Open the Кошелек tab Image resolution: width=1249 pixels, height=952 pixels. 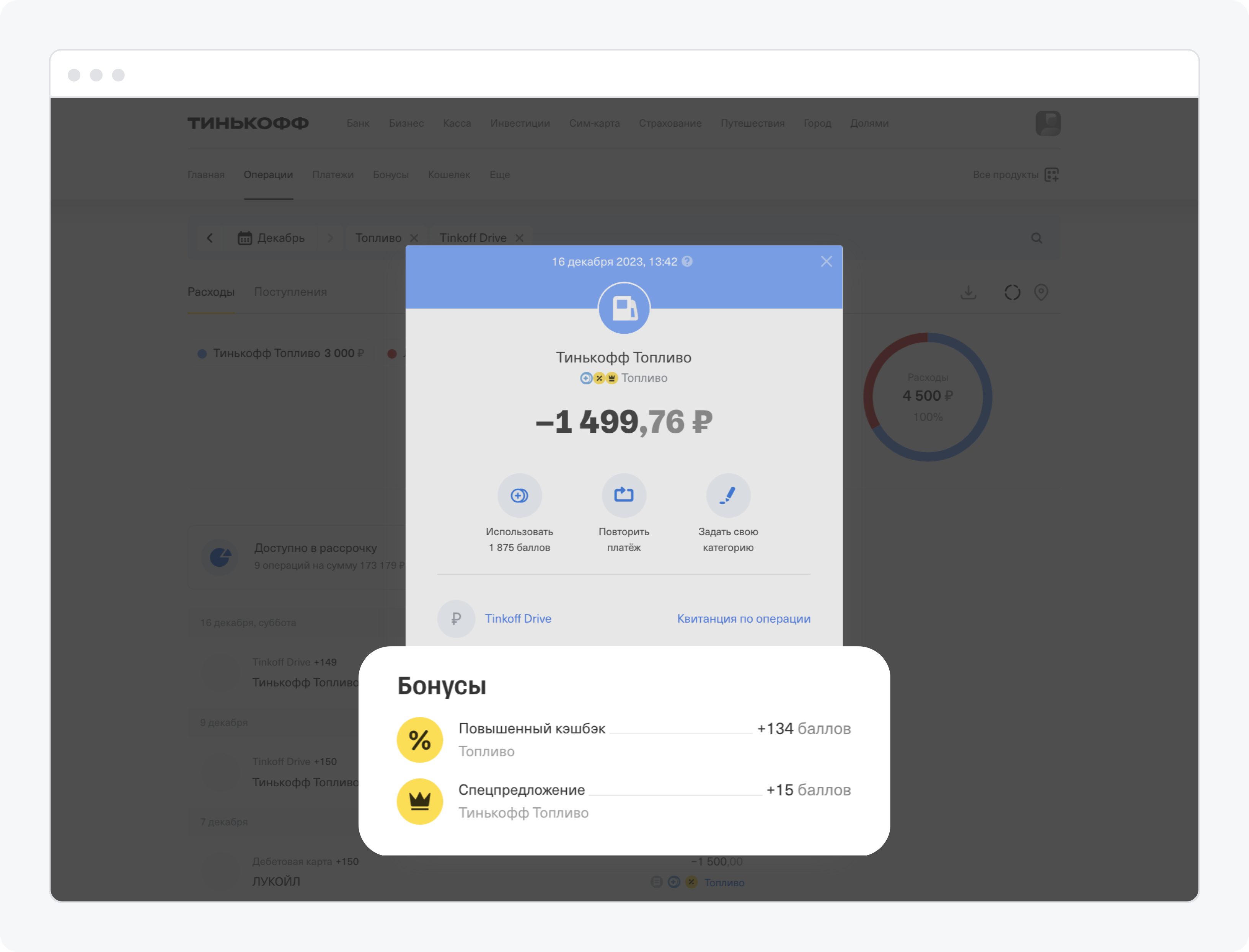coord(449,174)
